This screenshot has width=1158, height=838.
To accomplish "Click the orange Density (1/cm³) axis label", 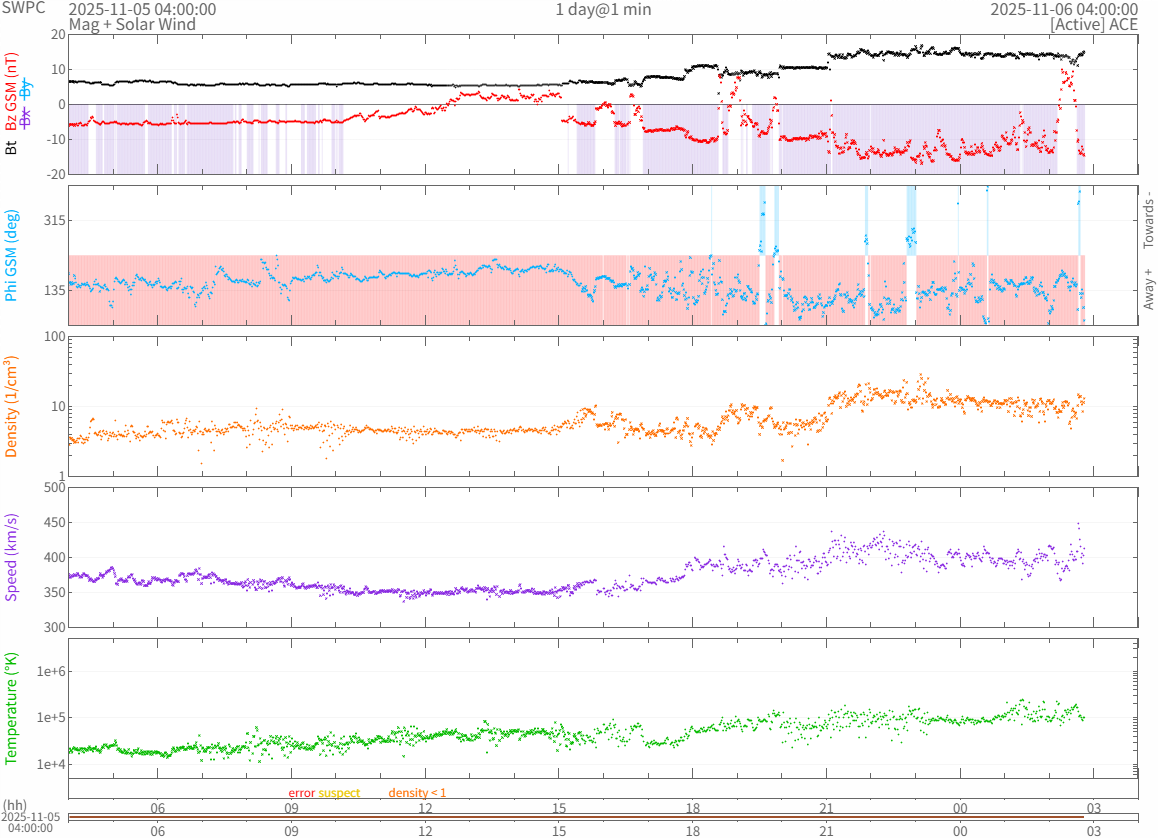I will coord(12,407).
